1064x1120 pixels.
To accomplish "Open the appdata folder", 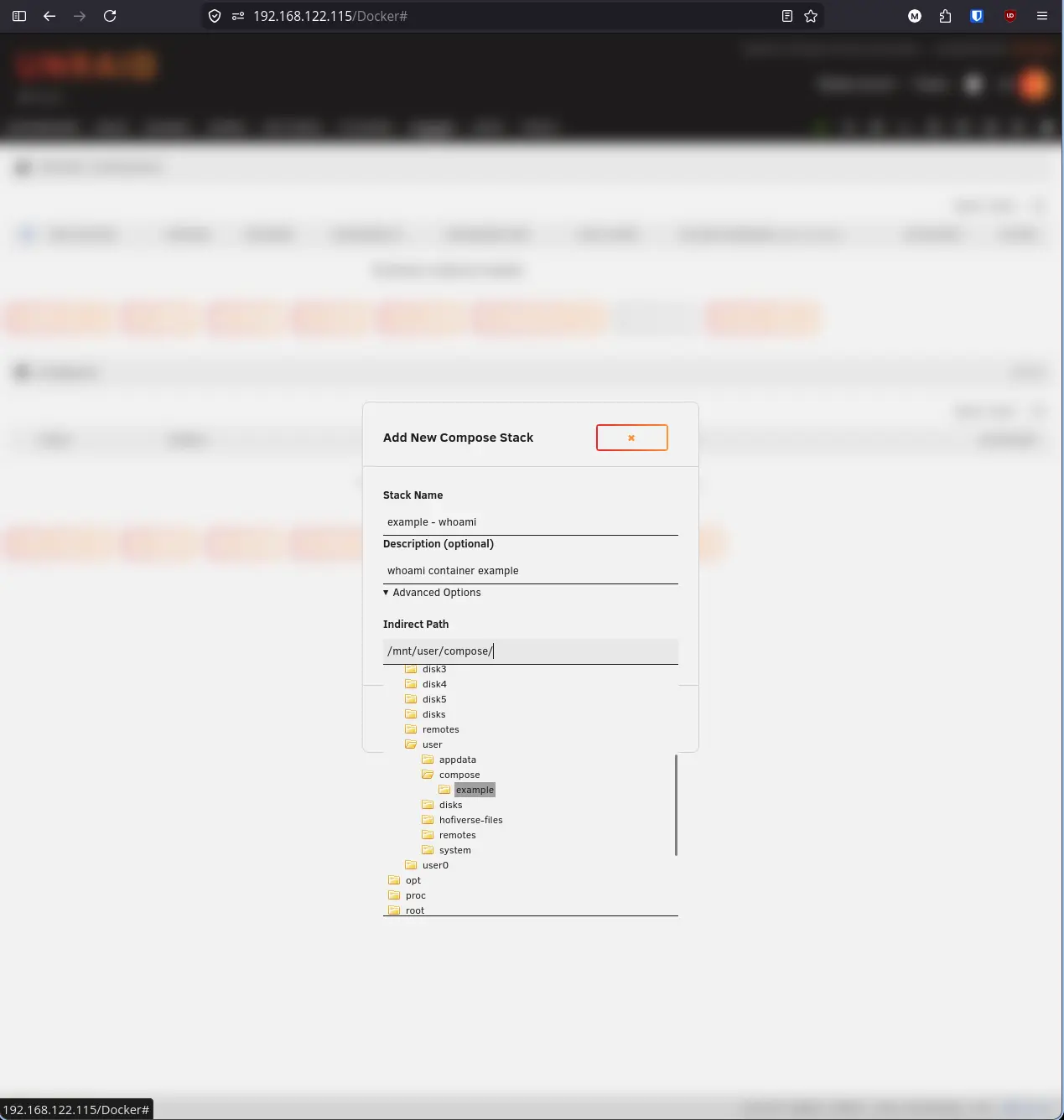I will 458,760.
